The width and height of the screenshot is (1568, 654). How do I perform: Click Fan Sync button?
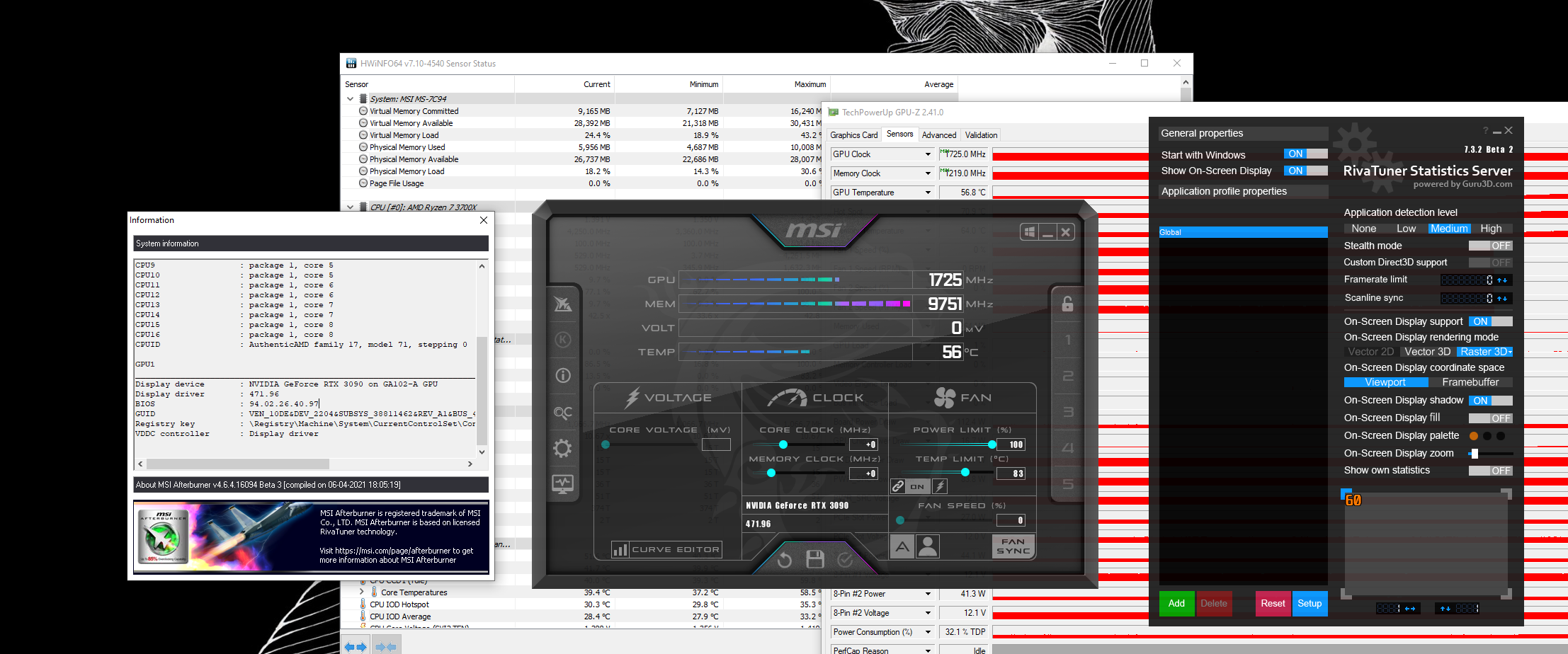(x=1013, y=546)
